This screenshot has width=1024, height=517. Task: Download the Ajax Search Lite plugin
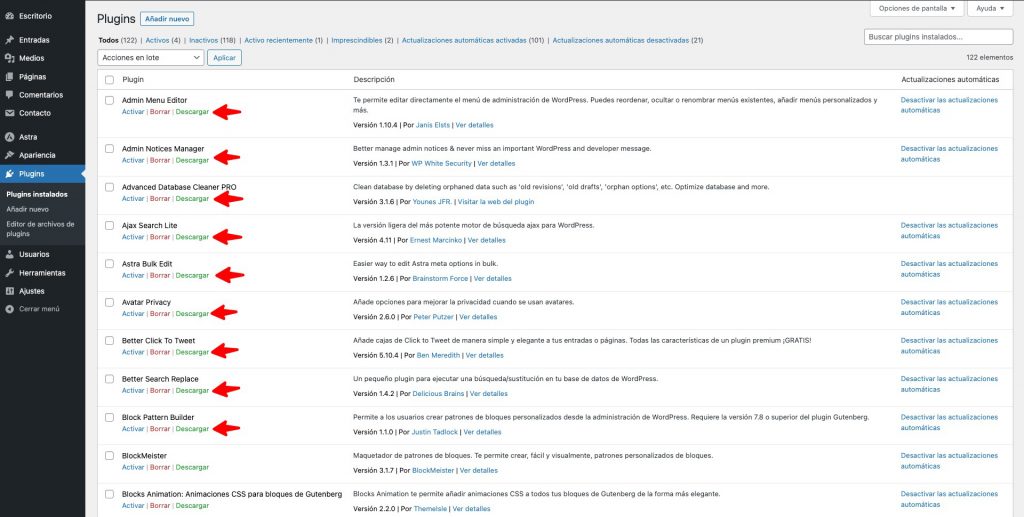(192, 237)
